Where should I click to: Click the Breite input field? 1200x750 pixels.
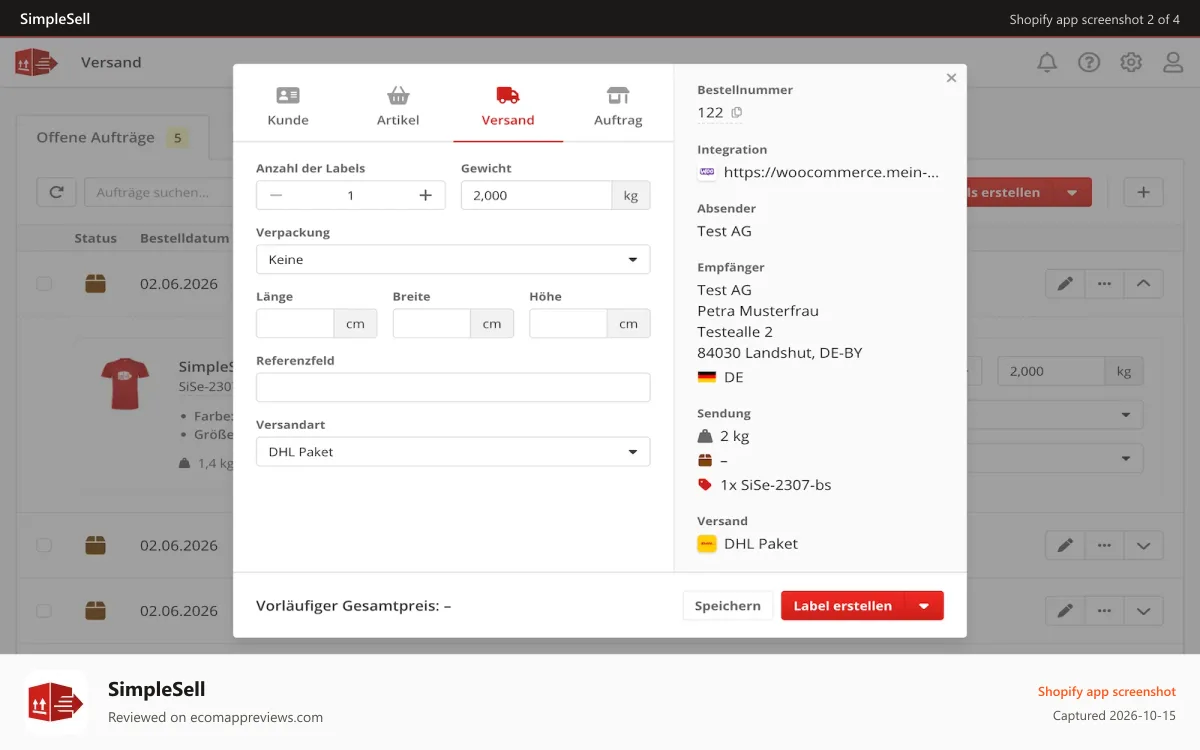(432, 323)
